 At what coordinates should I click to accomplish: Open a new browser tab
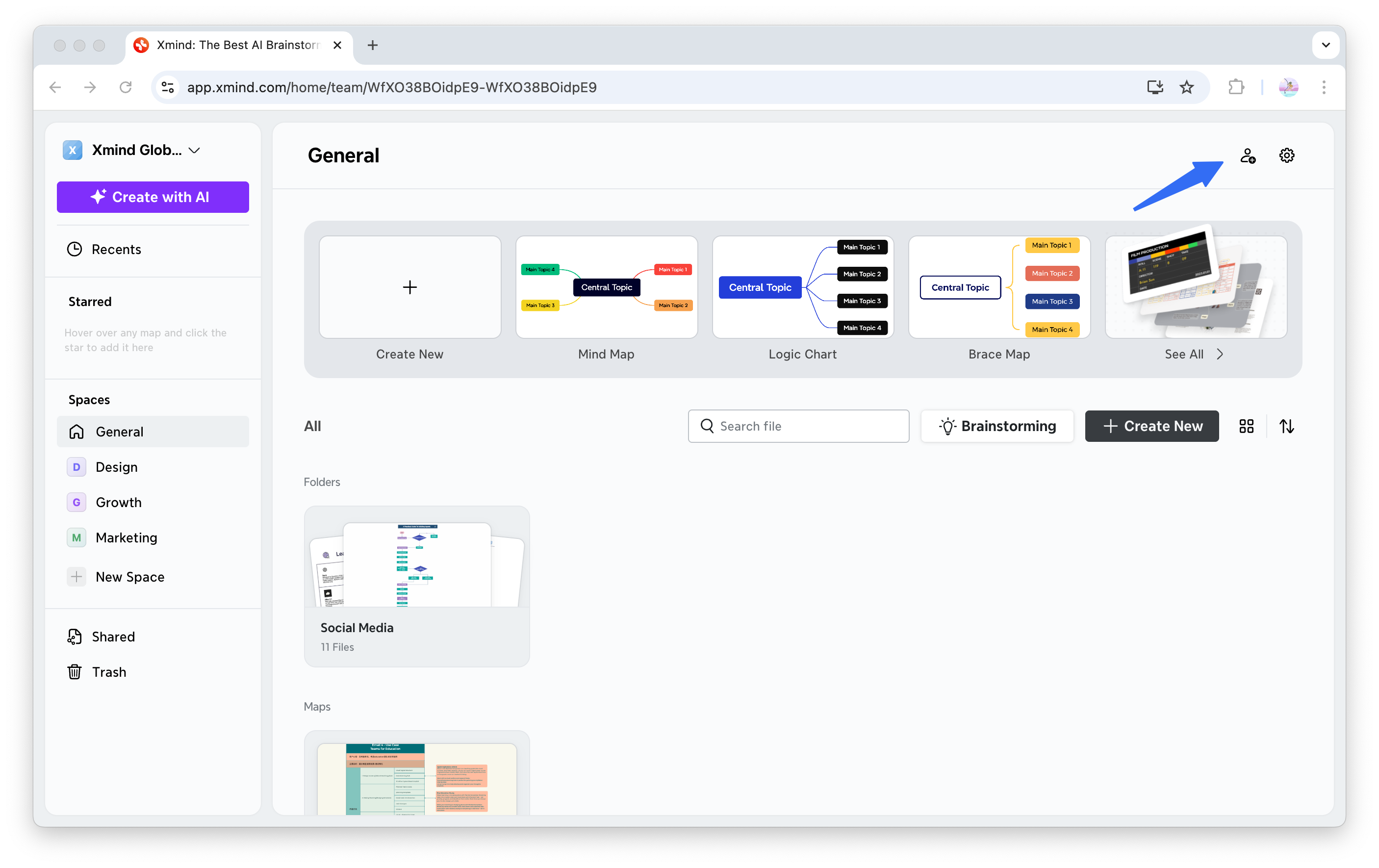(372, 45)
